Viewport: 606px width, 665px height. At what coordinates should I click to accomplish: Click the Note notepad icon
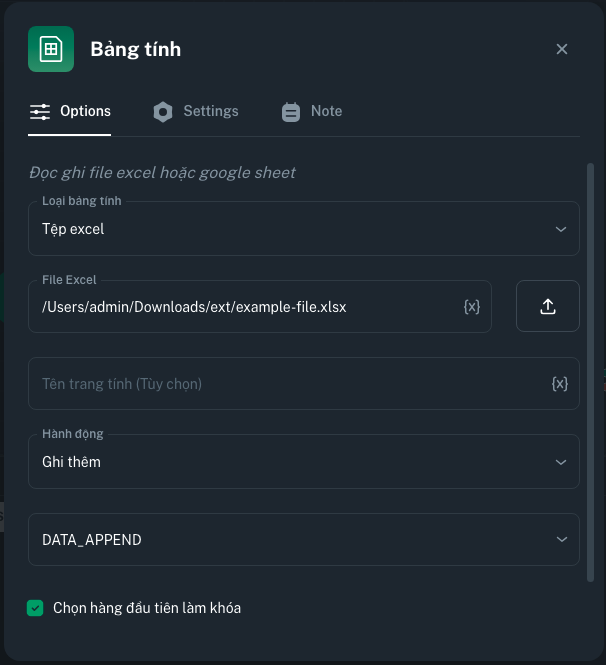291,112
